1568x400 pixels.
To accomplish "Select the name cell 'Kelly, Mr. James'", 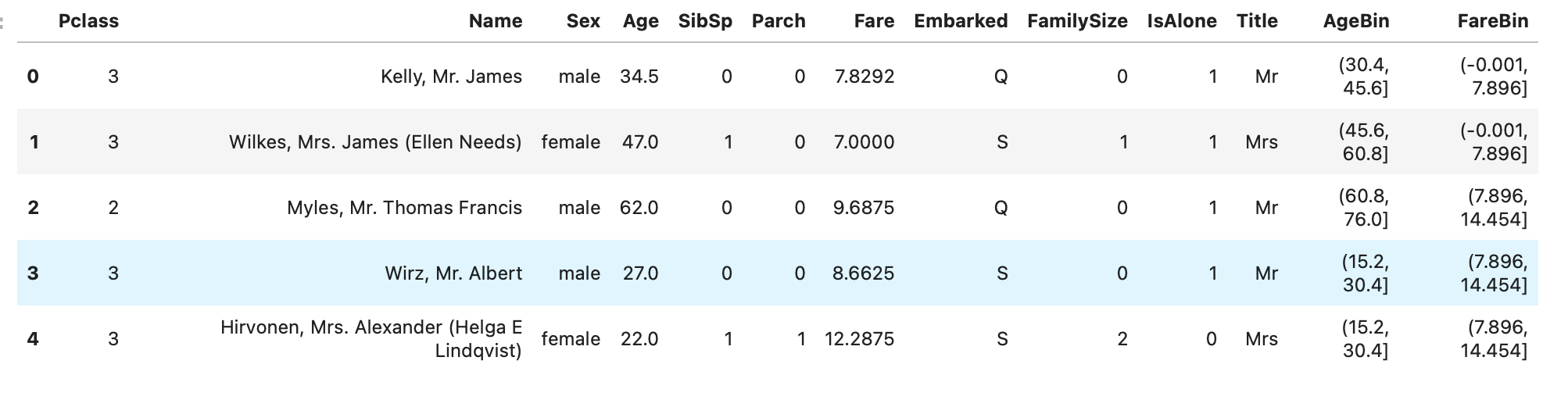I will coord(451,77).
